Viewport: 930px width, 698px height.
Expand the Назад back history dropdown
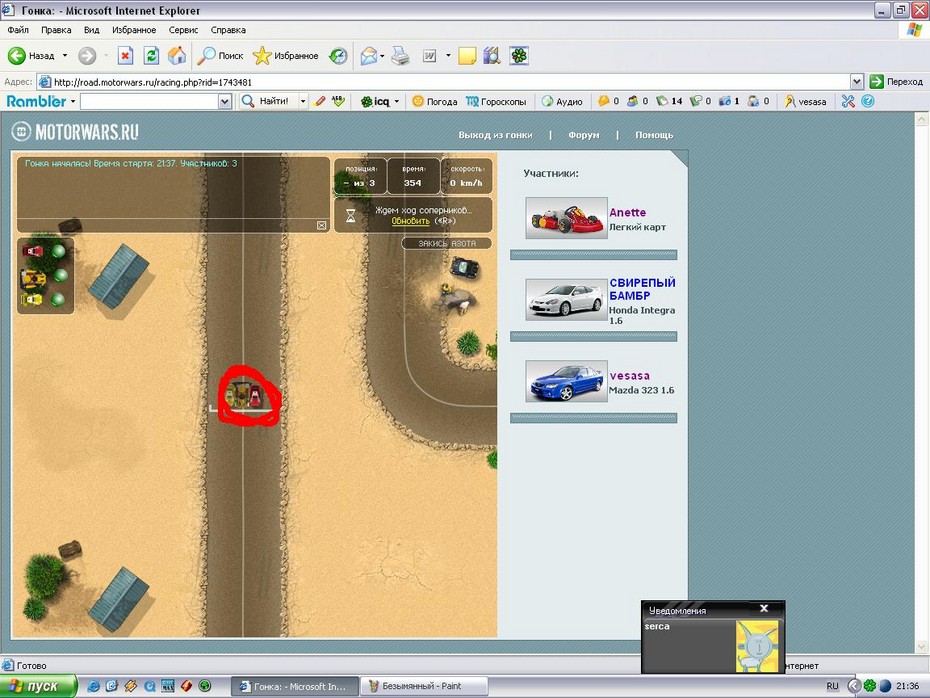point(65,56)
